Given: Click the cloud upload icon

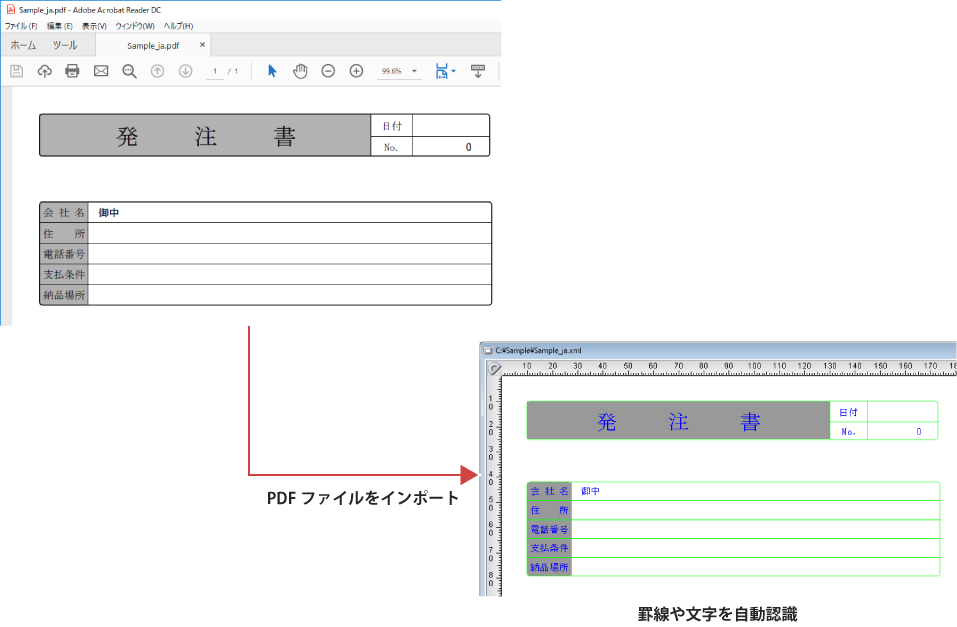Looking at the screenshot, I should pos(45,71).
